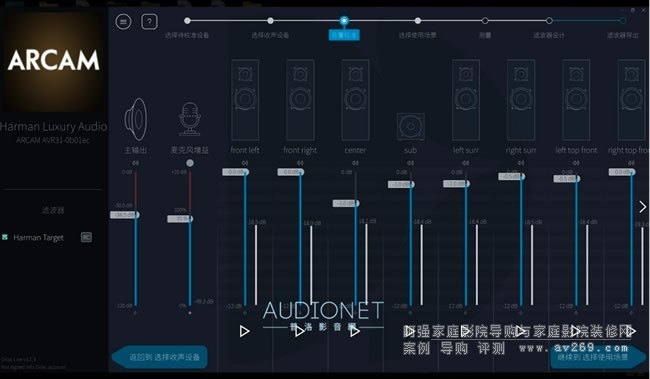Click the left top front speaker icon

[576, 100]
